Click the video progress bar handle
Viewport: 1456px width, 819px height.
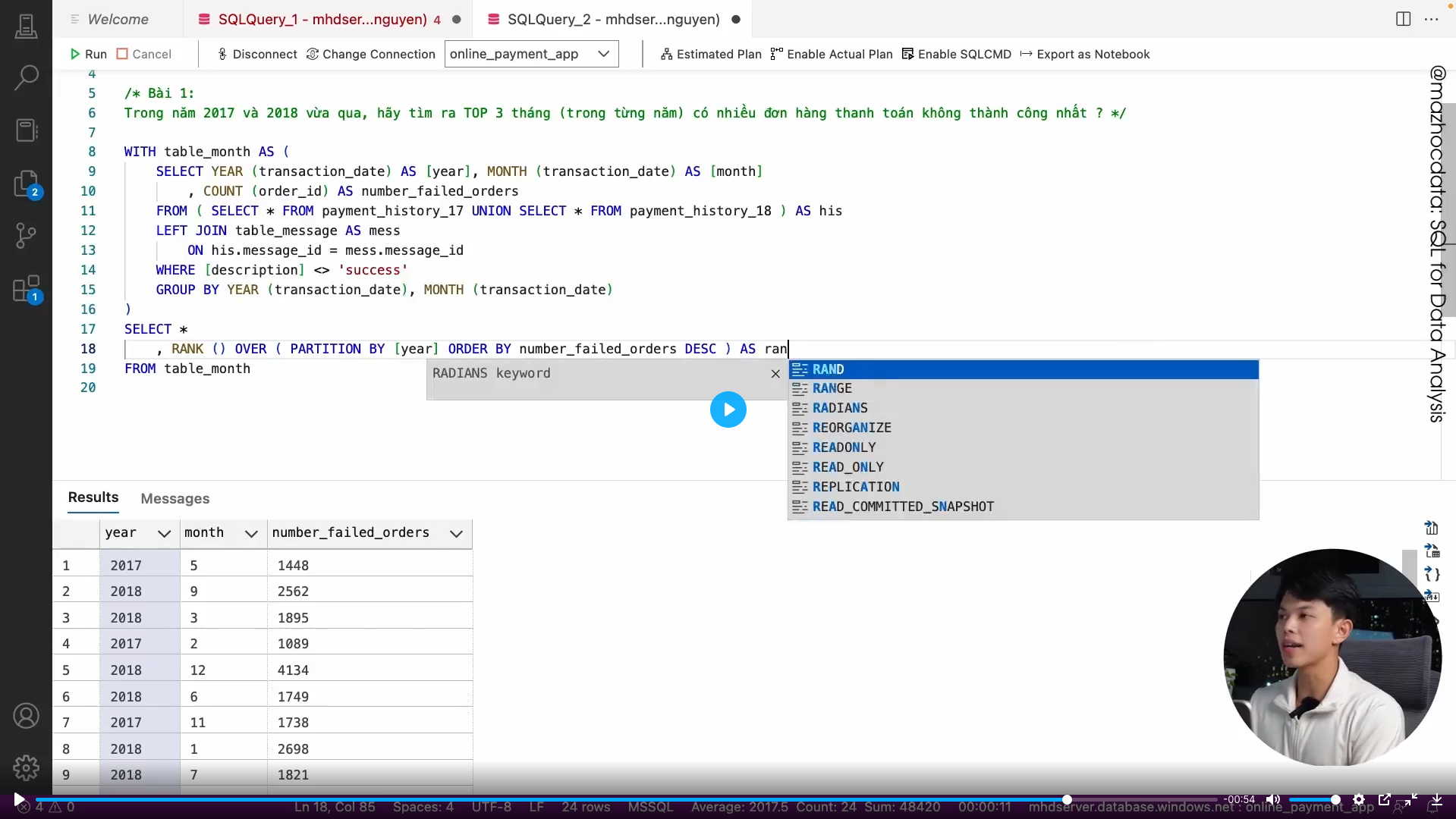coord(1067,799)
